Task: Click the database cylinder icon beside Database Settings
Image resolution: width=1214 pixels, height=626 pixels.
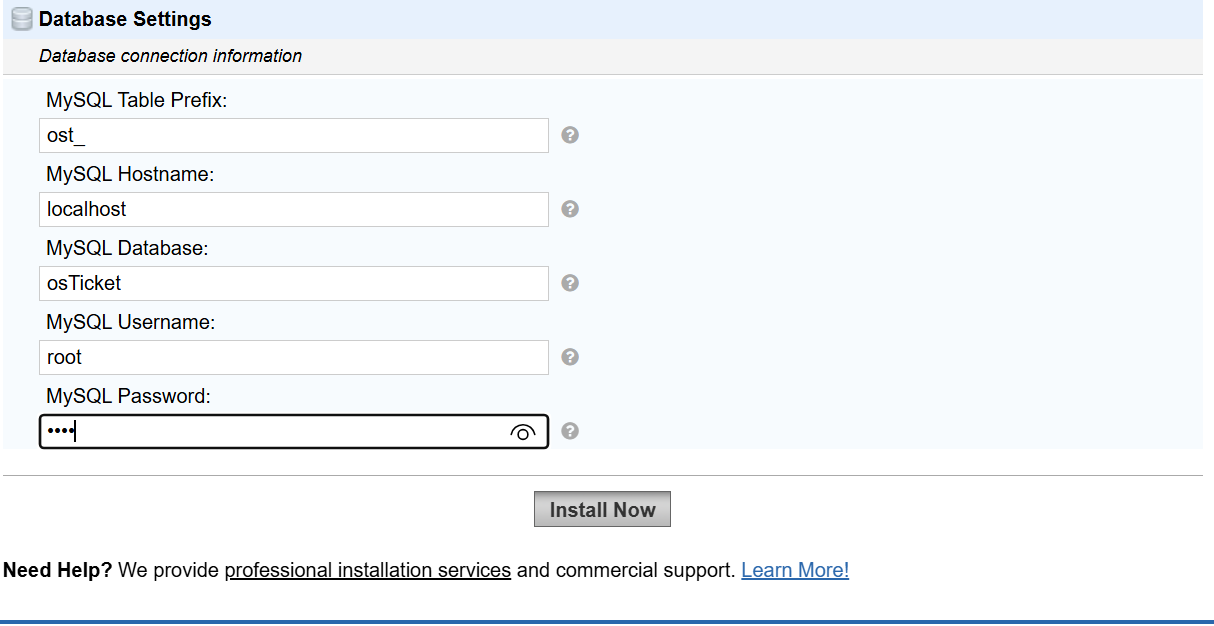Action: pos(22,19)
